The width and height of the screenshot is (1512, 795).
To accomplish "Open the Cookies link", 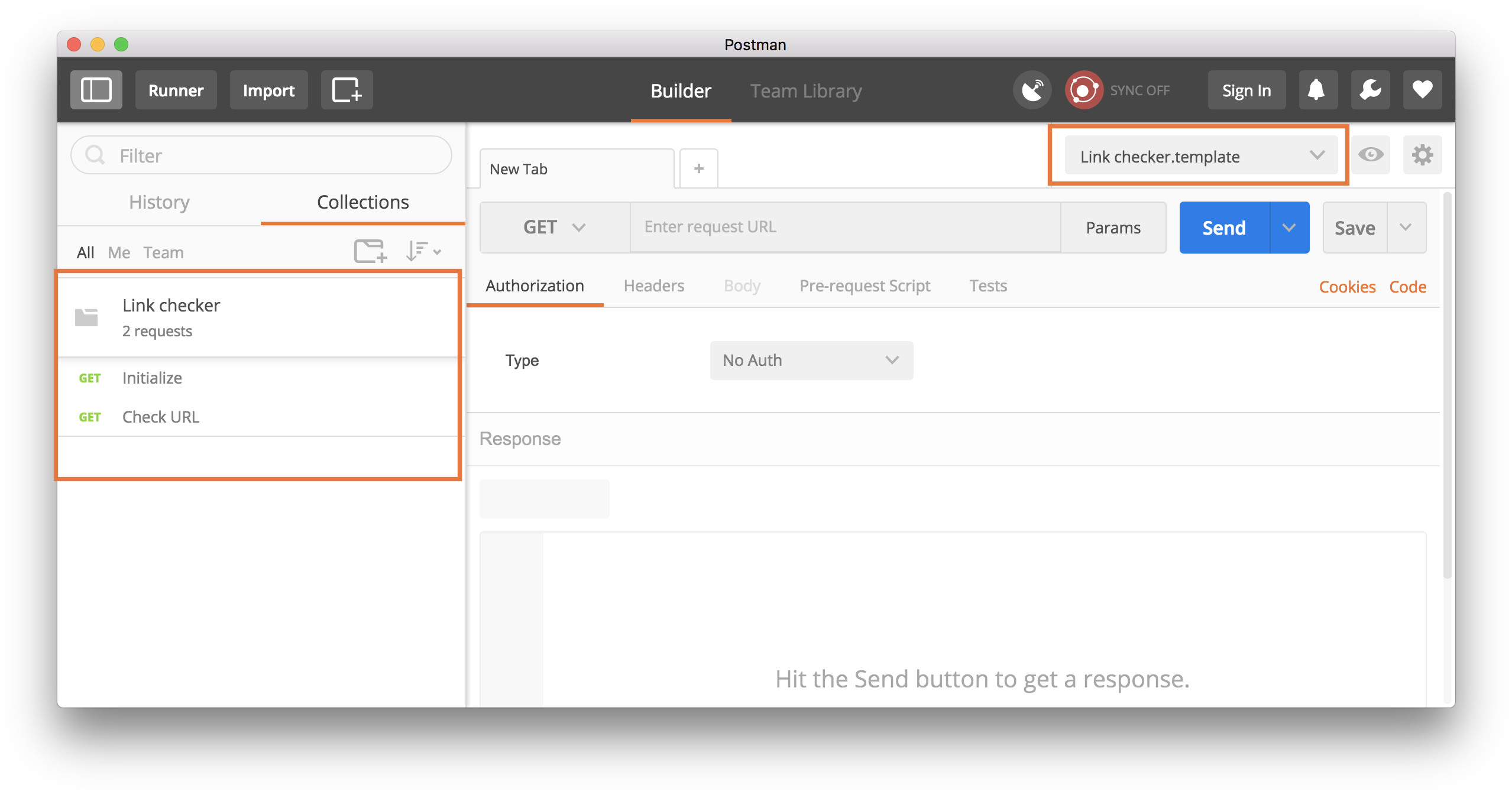I will [1347, 287].
